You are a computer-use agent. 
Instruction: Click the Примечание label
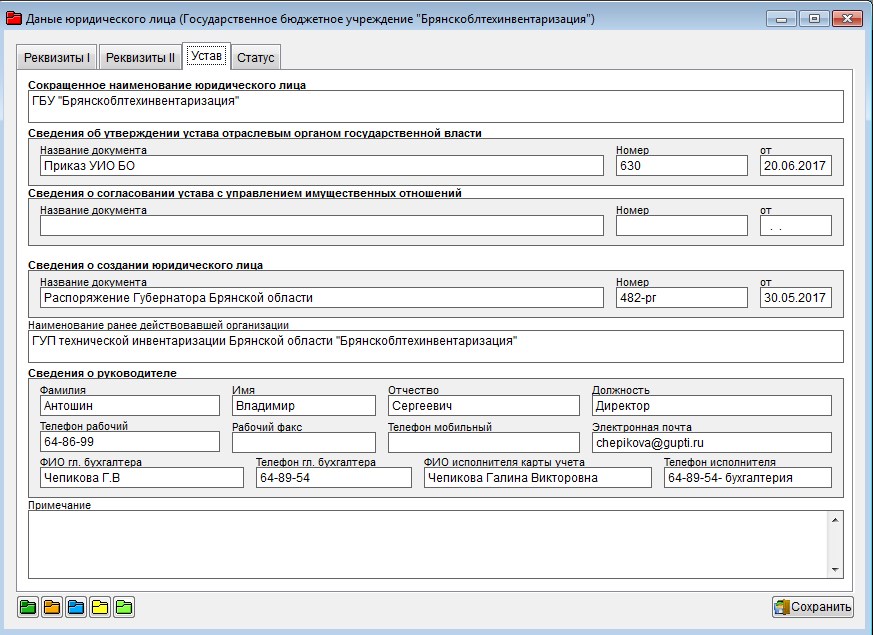click(60, 505)
